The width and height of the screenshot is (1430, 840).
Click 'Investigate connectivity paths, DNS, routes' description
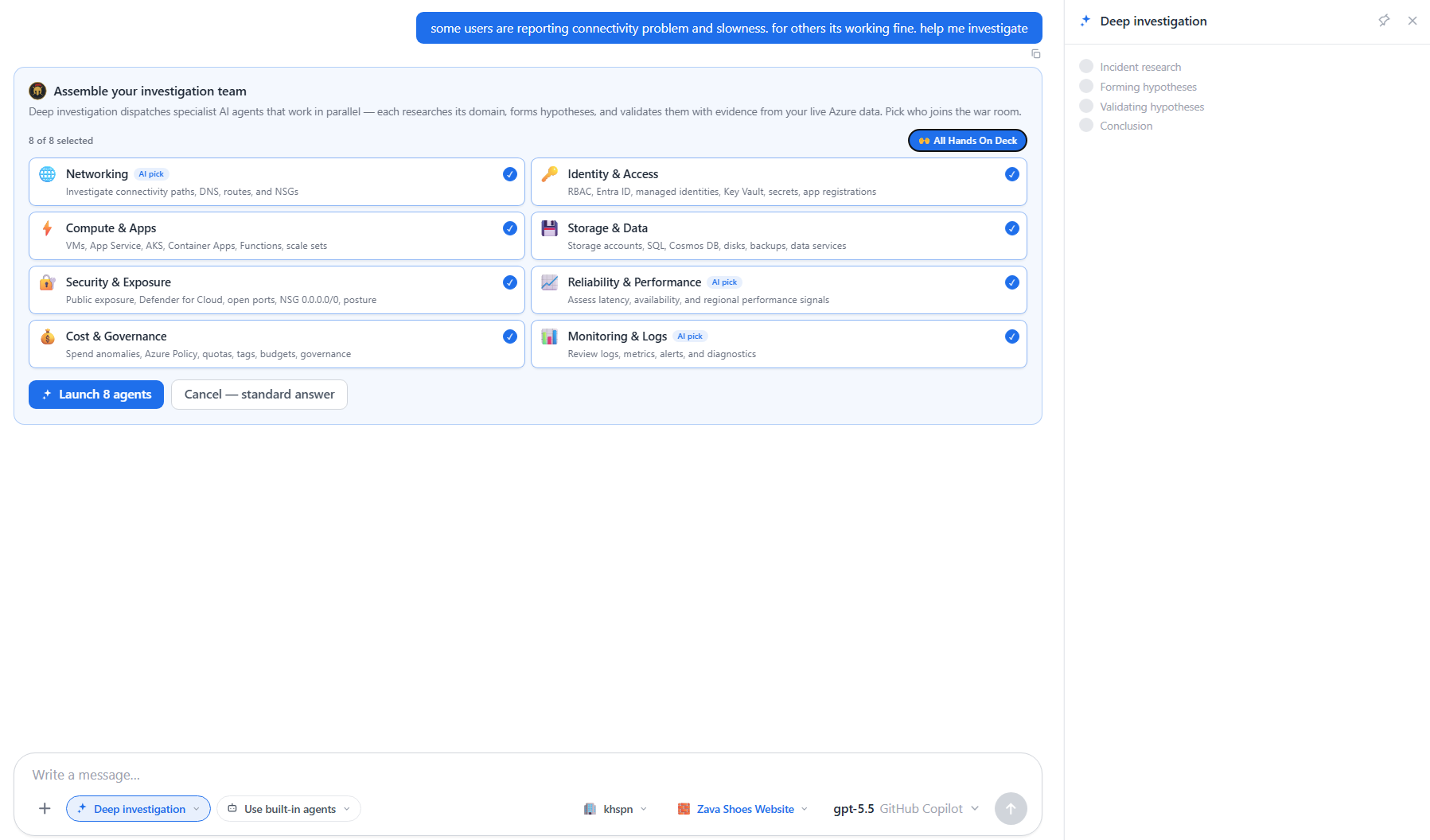(182, 192)
